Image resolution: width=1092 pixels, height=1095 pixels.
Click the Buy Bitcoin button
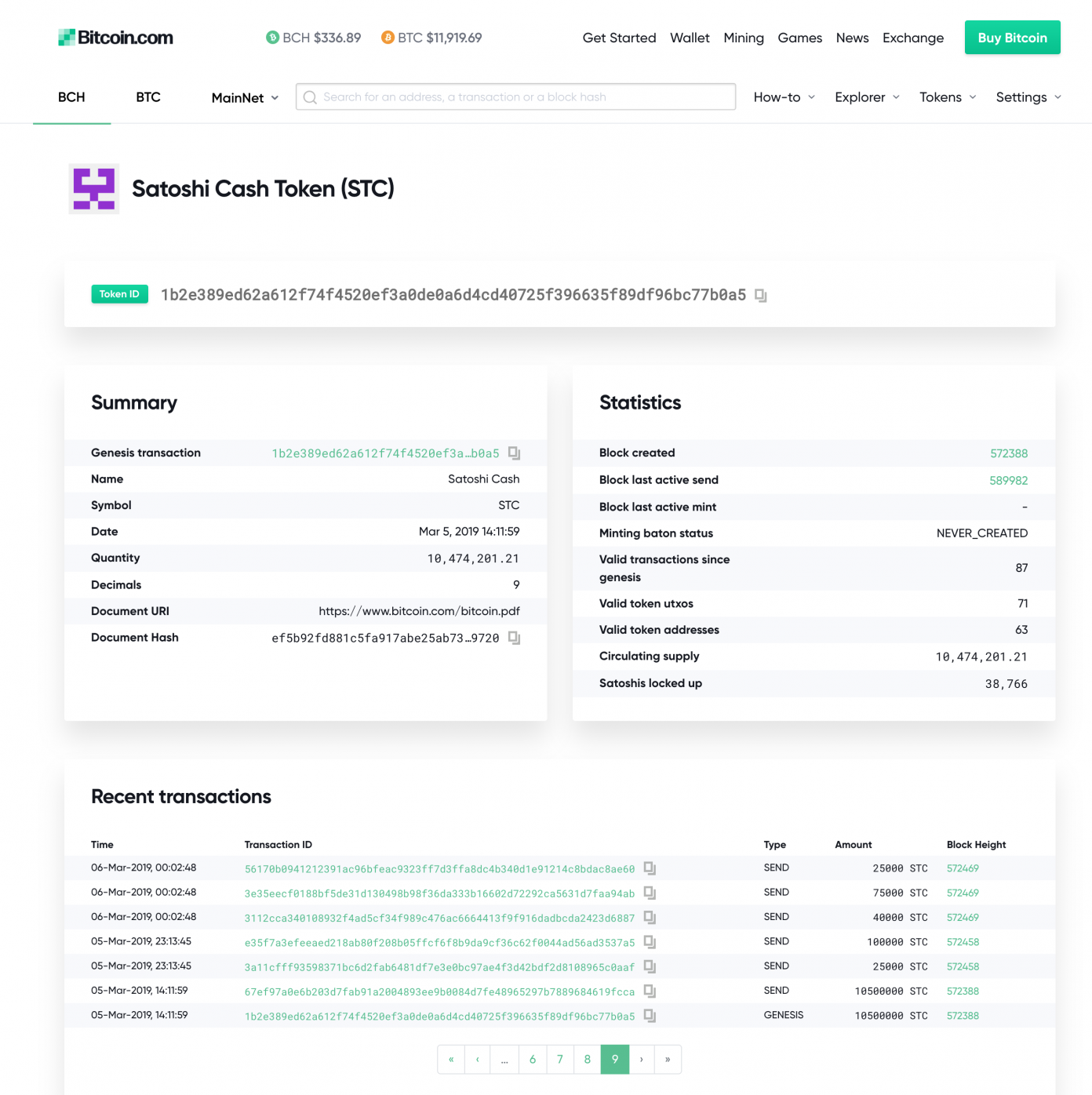[x=1012, y=37]
